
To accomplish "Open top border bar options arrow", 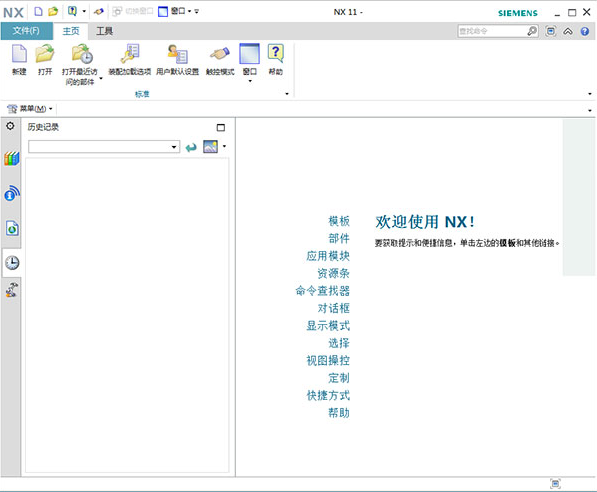I will 590,110.
